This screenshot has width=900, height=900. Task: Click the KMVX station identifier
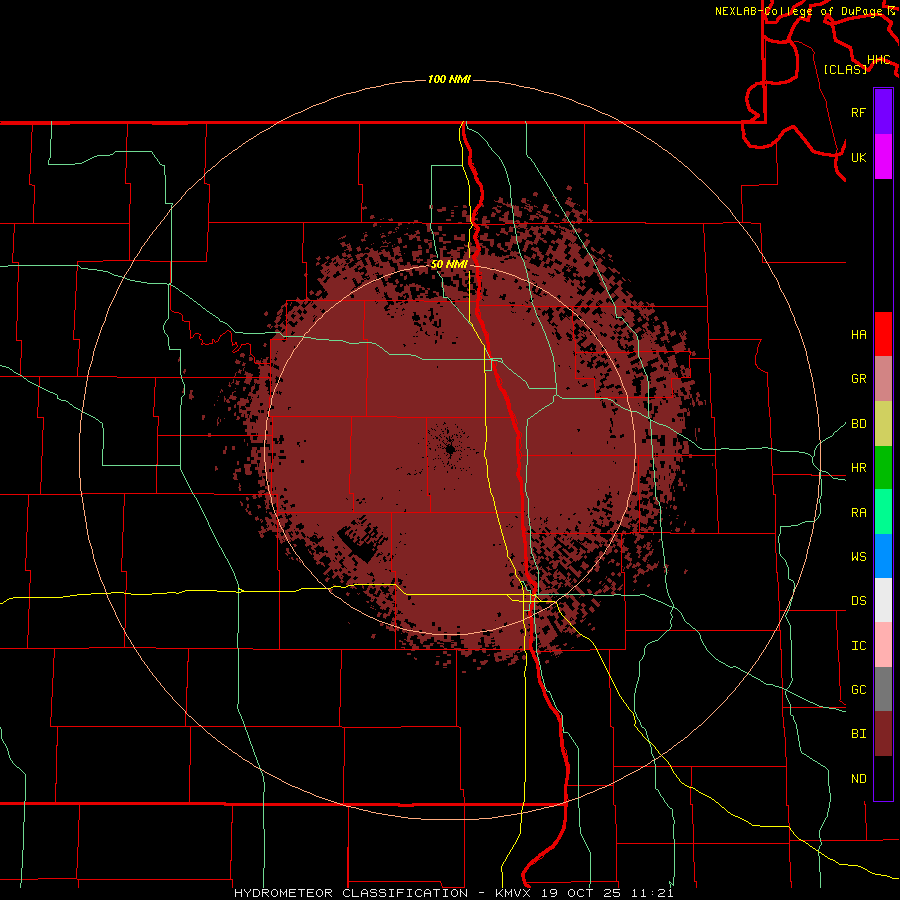[514, 893]
